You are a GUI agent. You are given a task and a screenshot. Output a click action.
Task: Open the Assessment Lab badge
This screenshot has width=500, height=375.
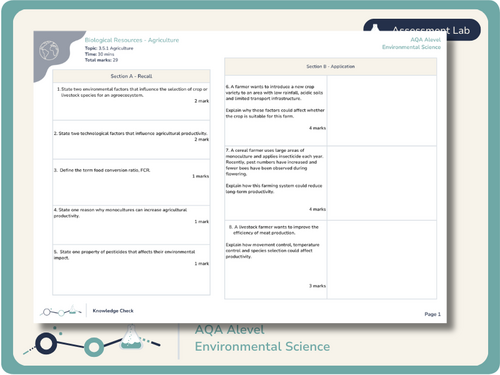(x=422, y=30)
